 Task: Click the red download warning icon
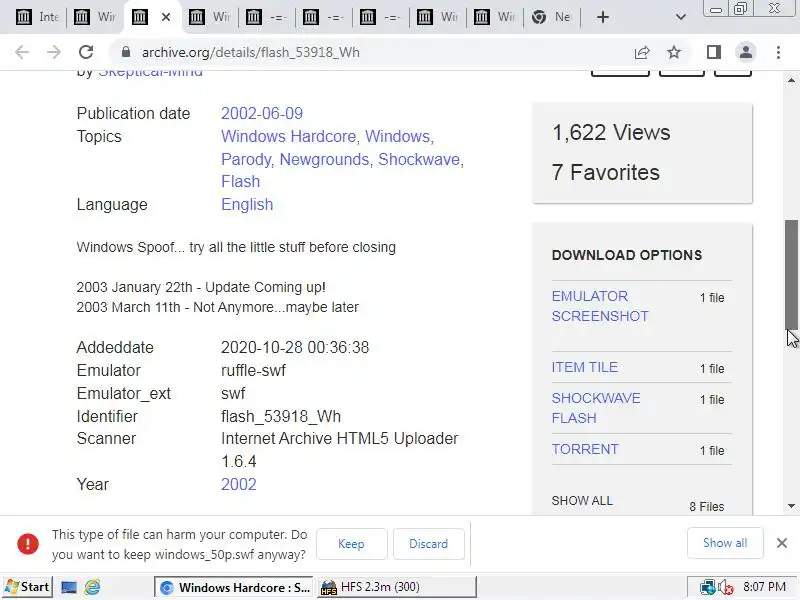click(28, 544)
